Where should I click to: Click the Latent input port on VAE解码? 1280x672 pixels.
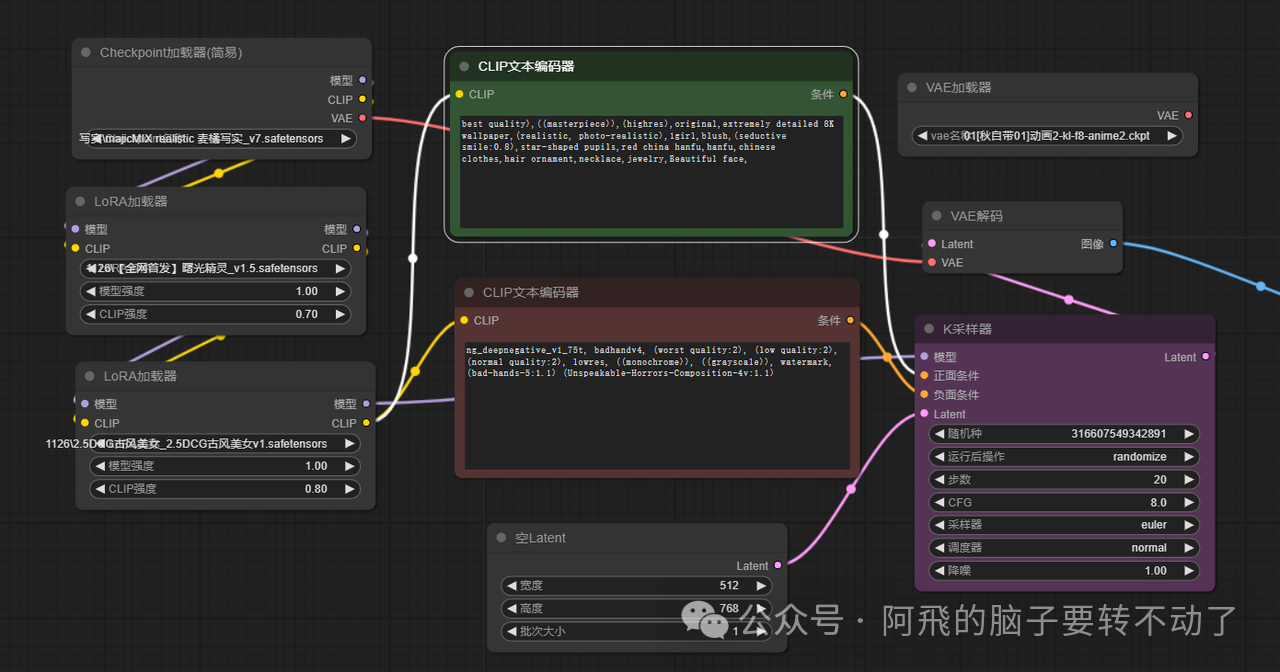[932, 244]
